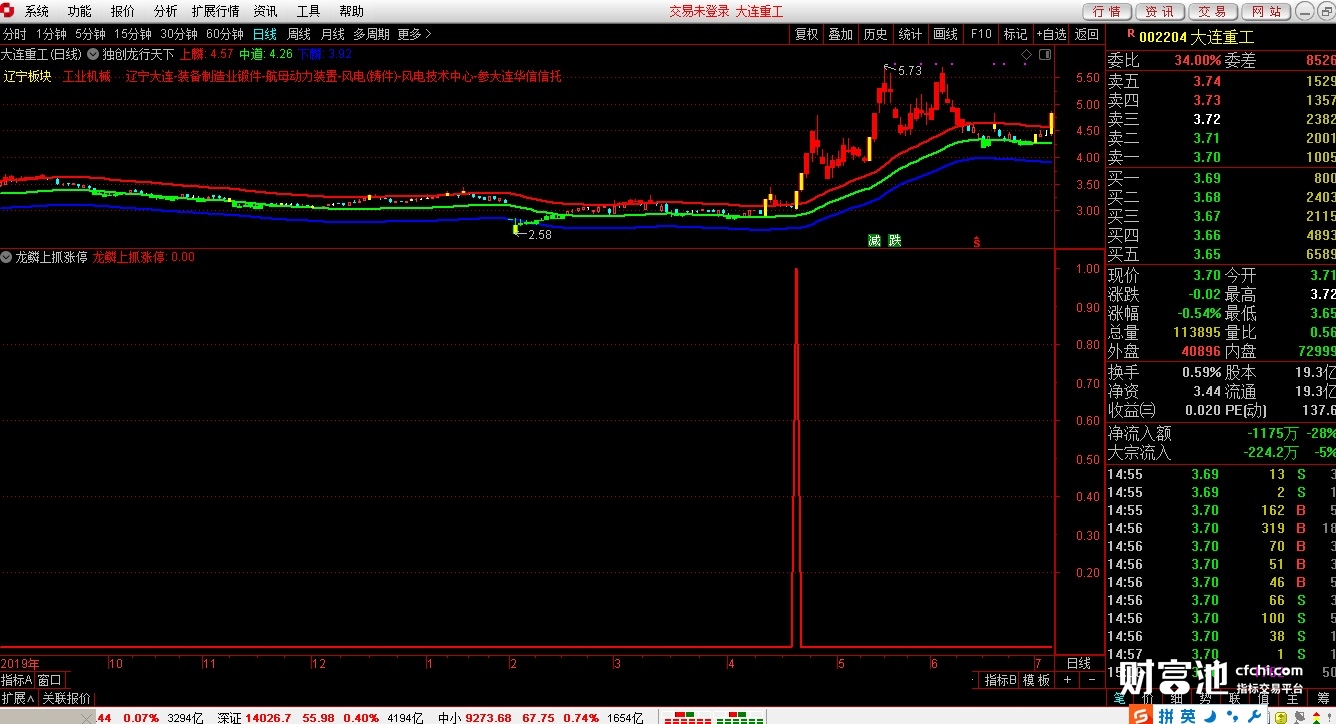Viewport: 1336px width, 724px height.
Task: Click the 跌 signal marker on chart
Action: (895, 240)
